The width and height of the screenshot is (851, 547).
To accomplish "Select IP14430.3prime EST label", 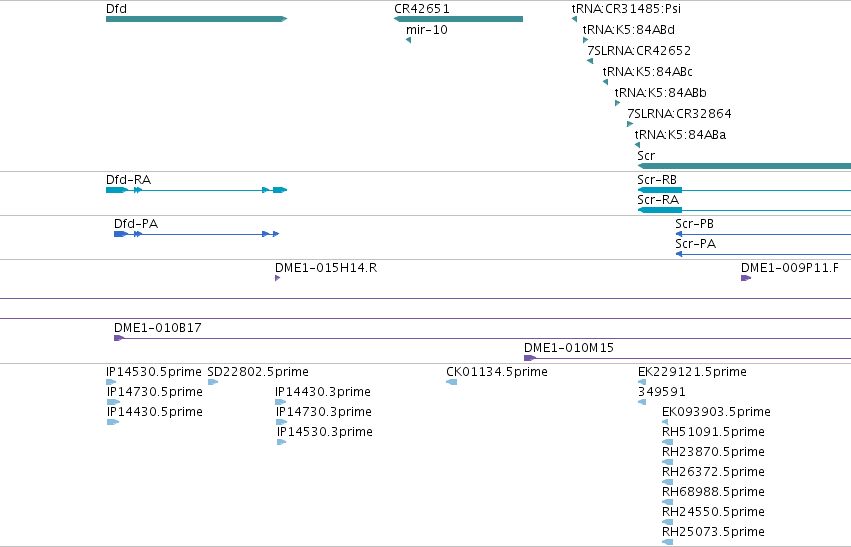I will [x=323, y=392].
